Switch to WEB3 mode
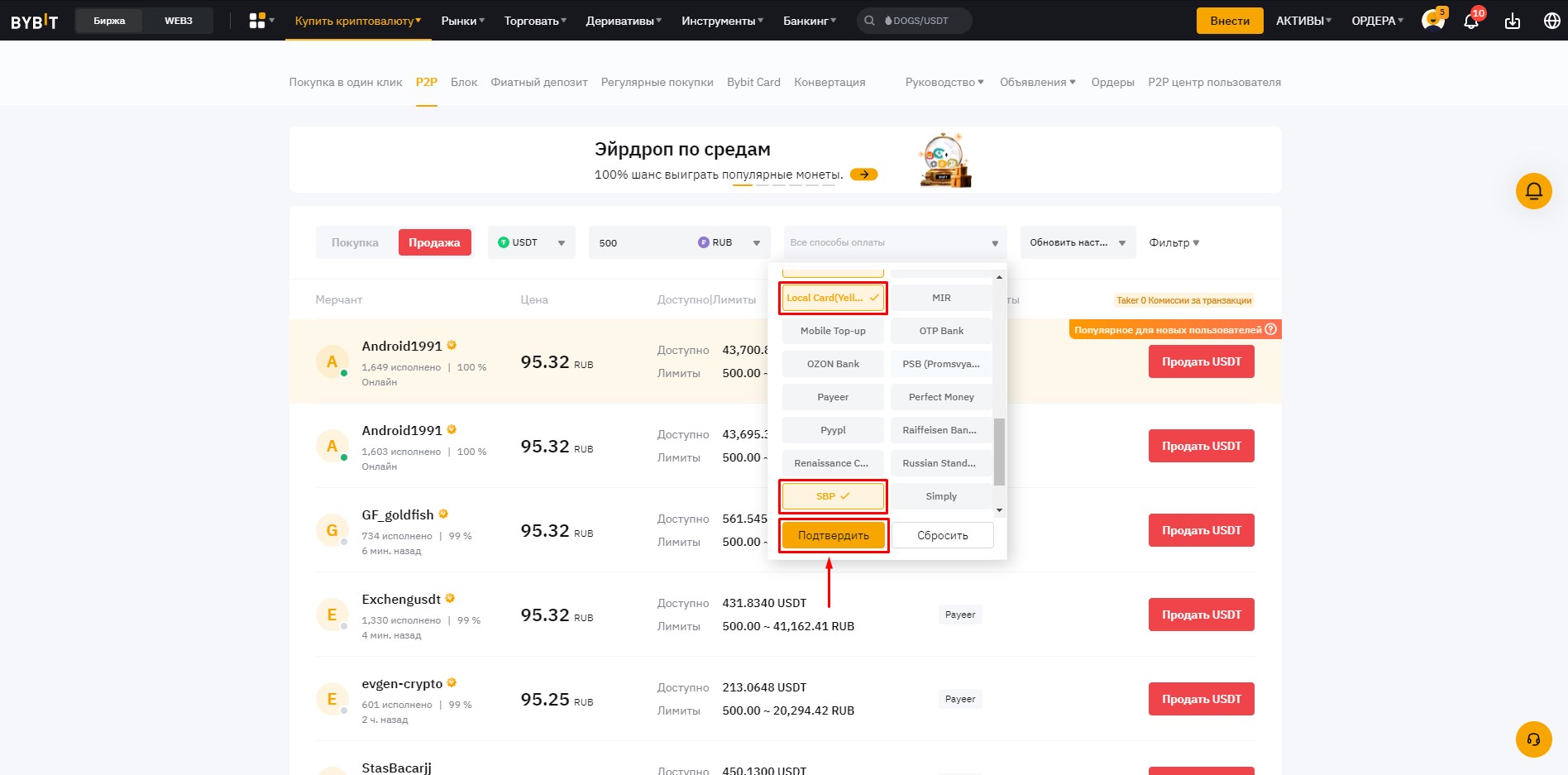The height and width of the screenshot is (775, 1568). (x=179, y=21)
